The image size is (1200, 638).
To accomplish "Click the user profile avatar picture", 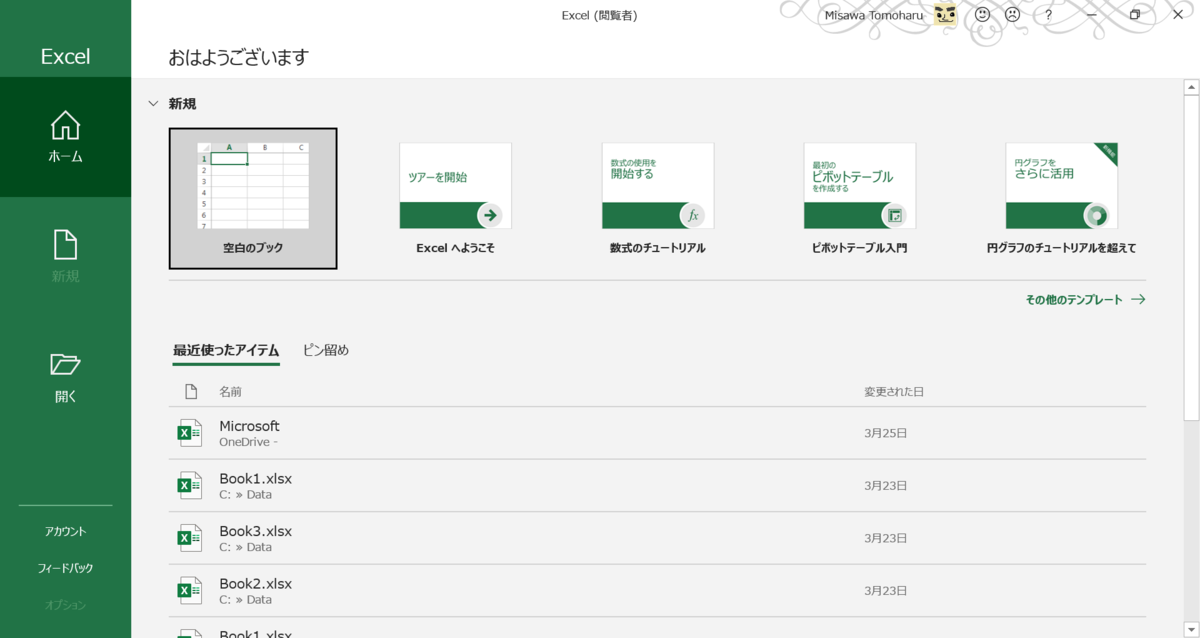I will (x=945, y=15).
